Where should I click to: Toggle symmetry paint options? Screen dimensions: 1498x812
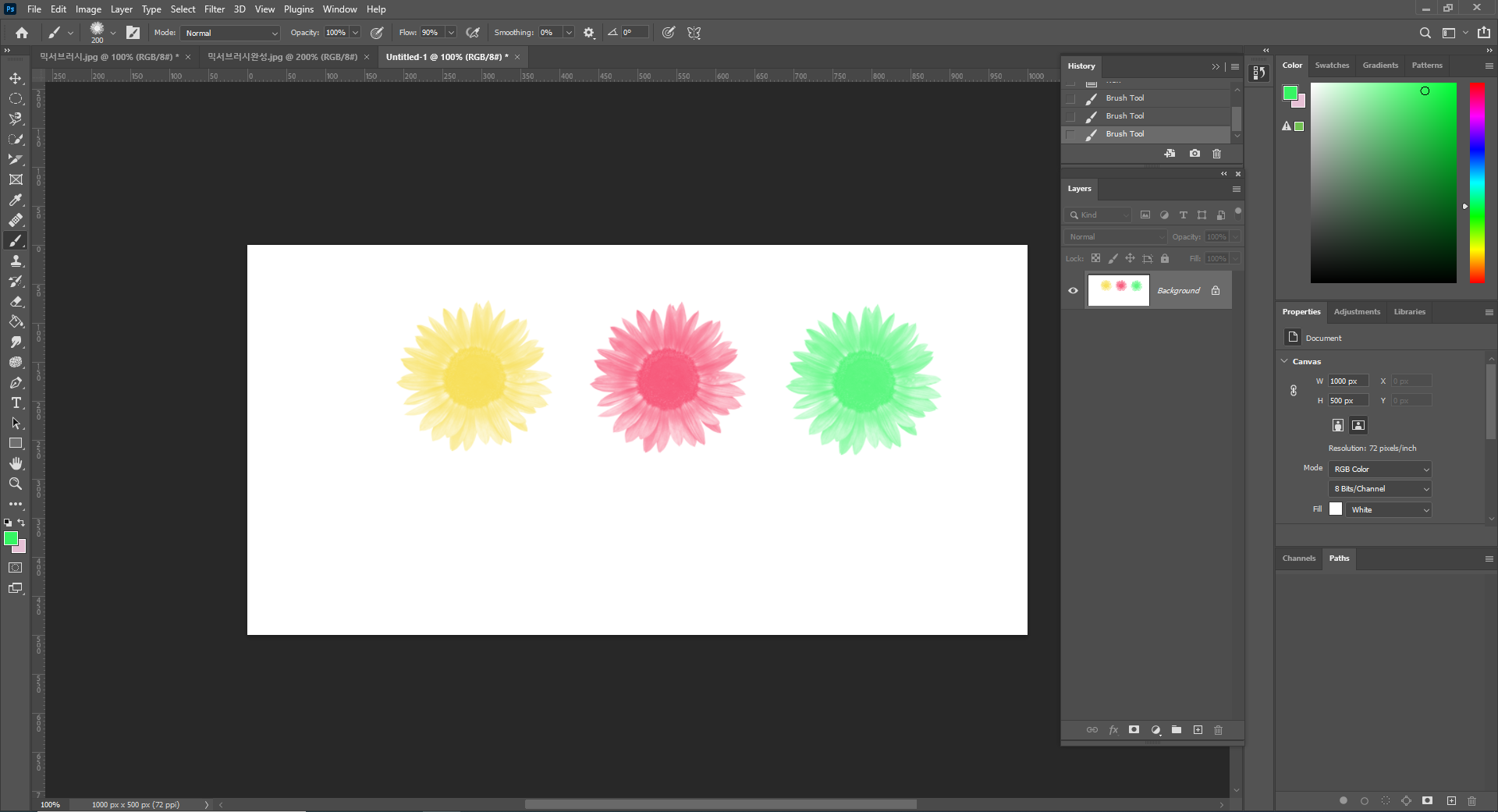pos(694,33)
